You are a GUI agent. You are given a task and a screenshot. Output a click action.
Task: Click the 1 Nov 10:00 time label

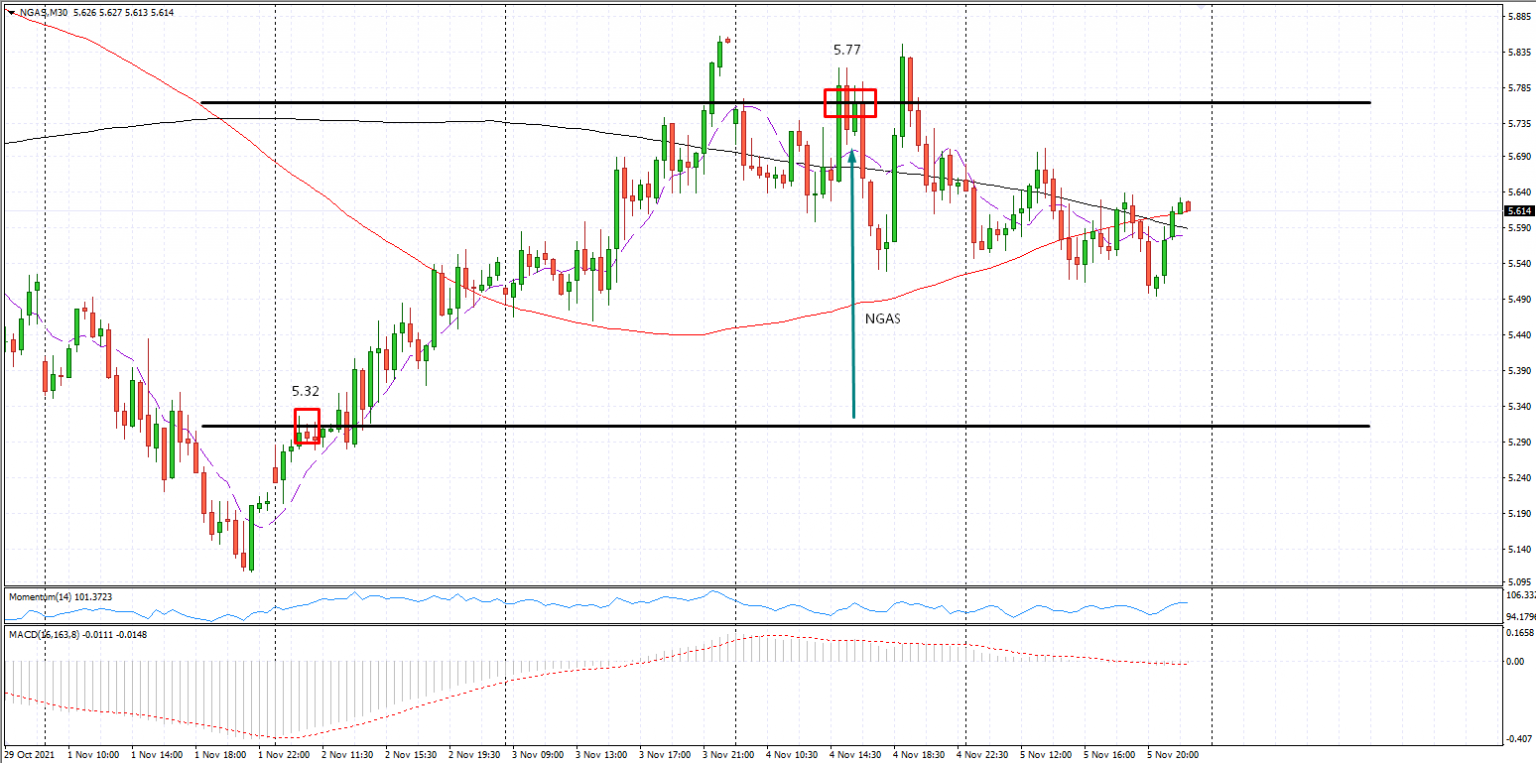coord(96,755)
